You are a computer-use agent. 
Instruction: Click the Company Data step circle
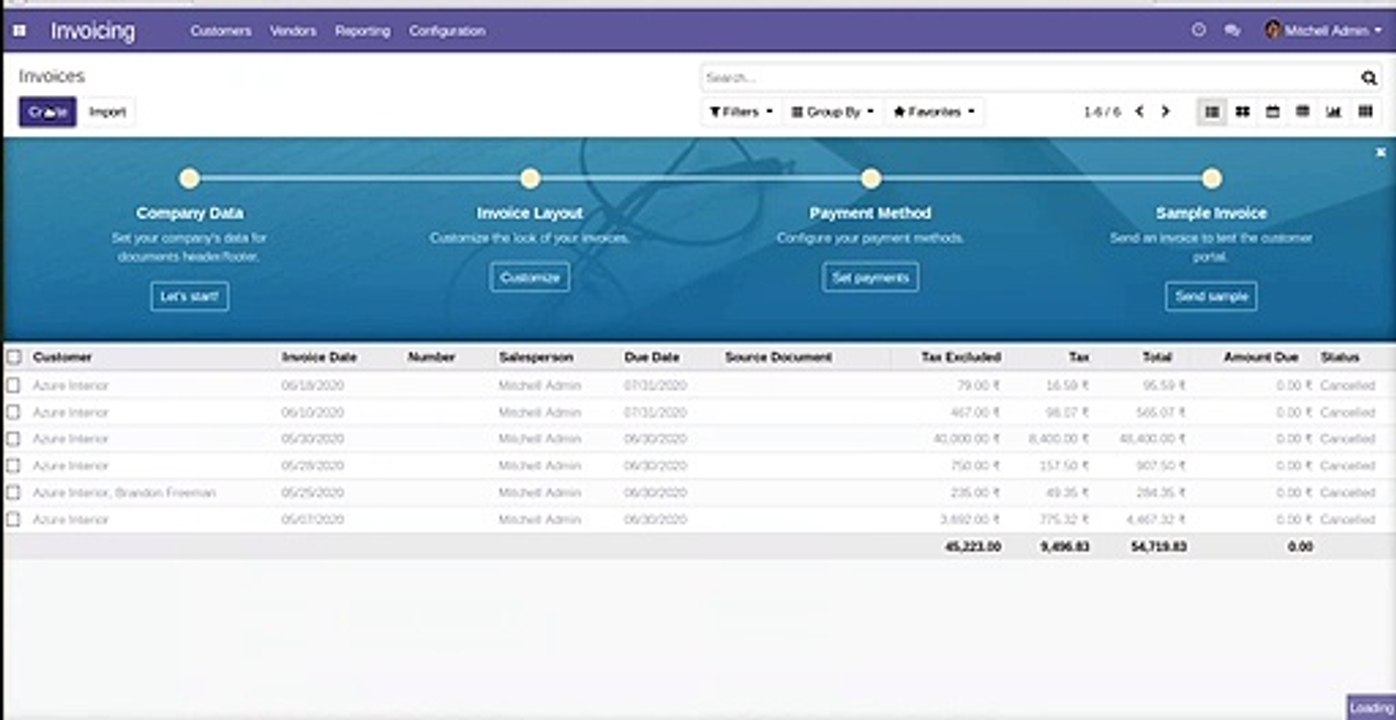189,179
